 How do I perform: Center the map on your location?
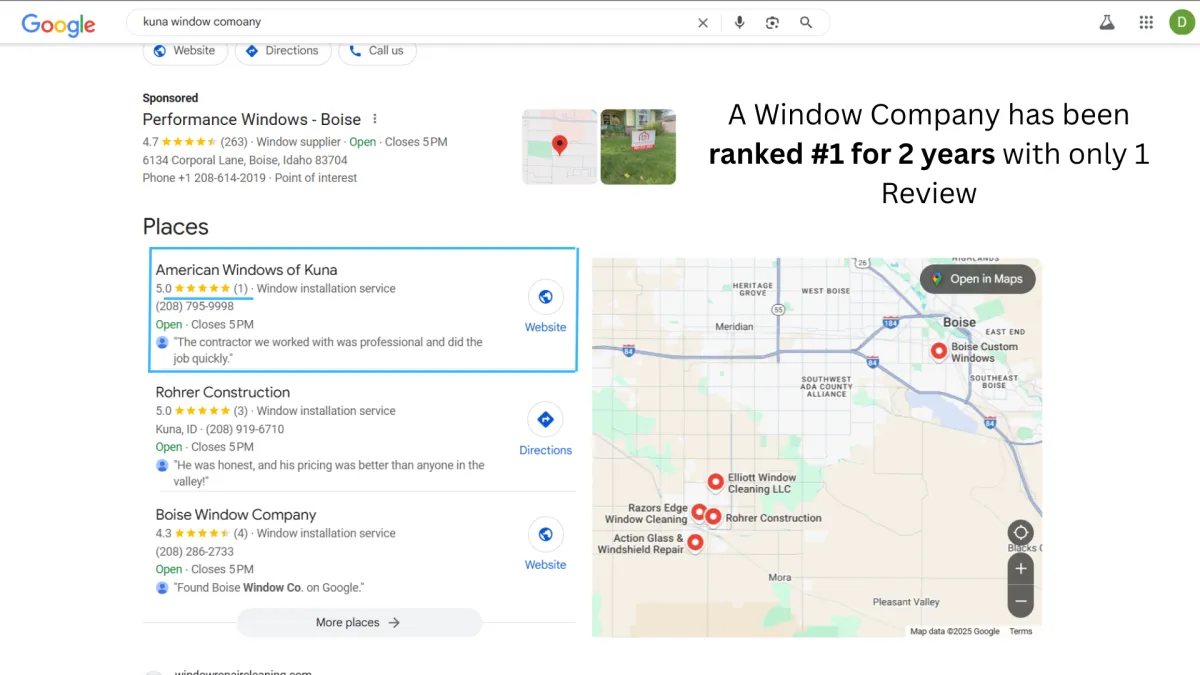pos(1020,533)
